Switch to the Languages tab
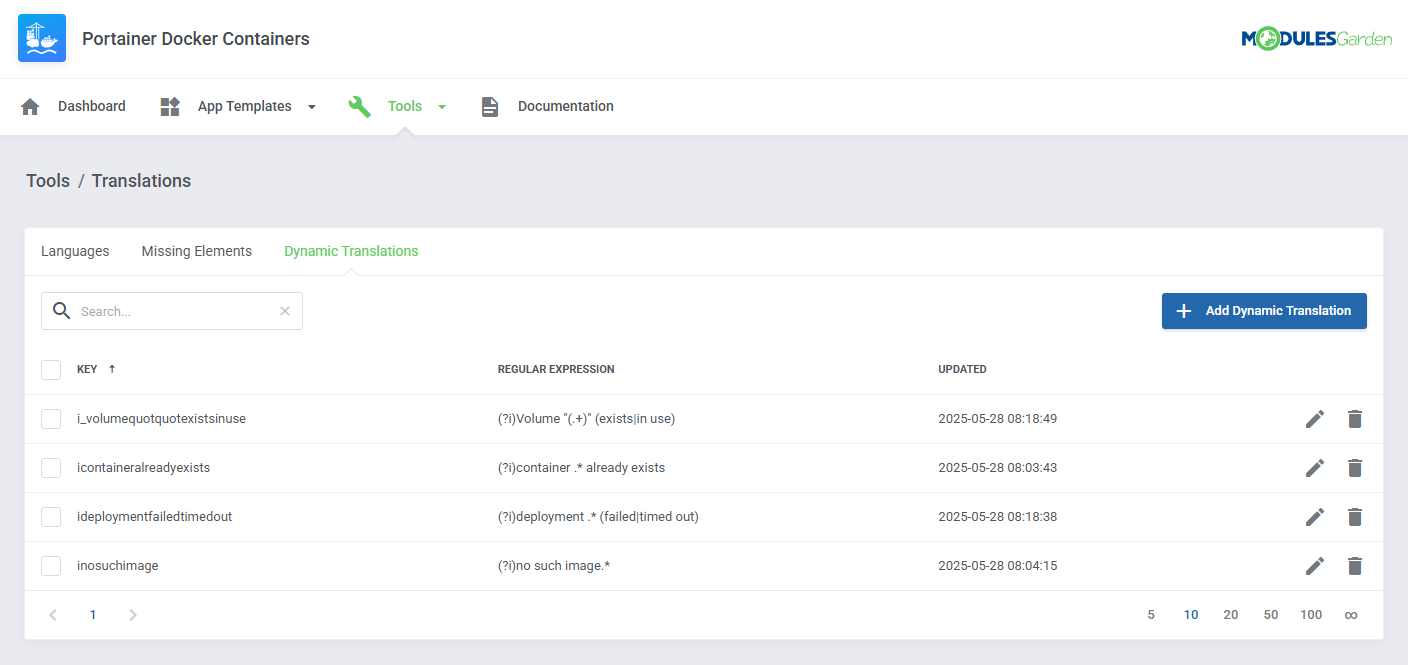Screen dimensions: 1408x665 (74, 251)
